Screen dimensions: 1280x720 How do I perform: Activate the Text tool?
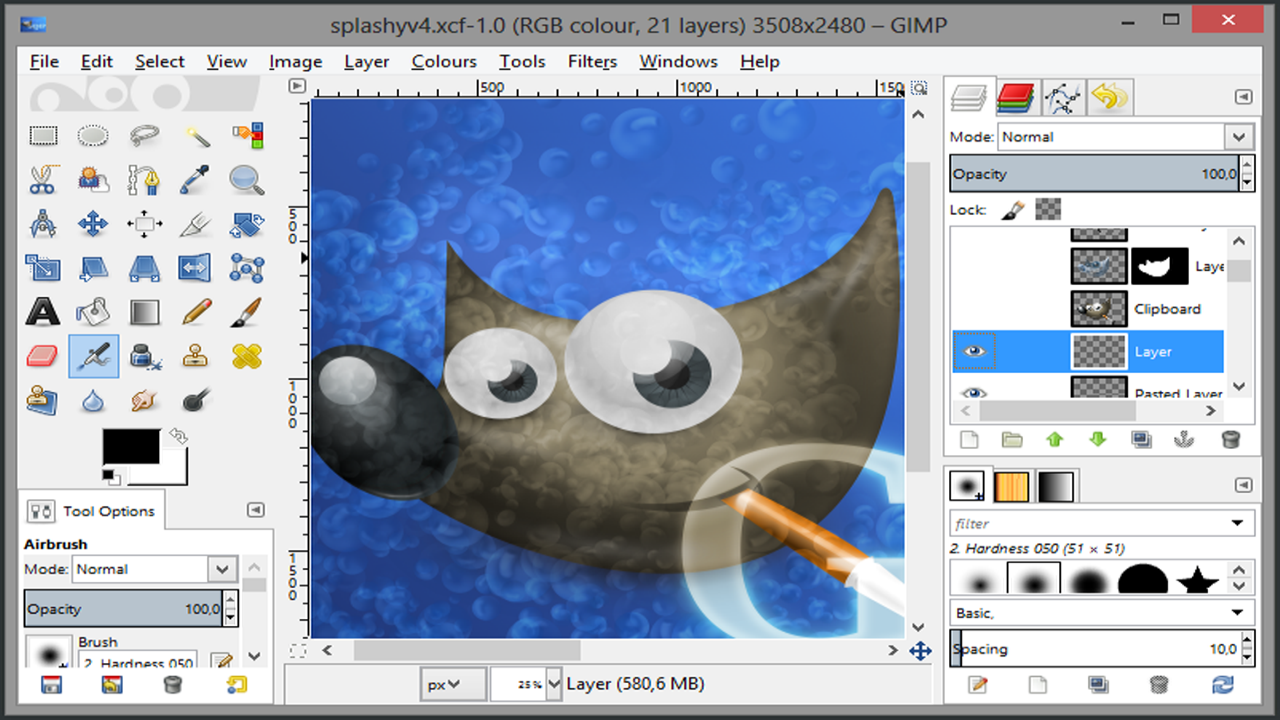(43, 311)
